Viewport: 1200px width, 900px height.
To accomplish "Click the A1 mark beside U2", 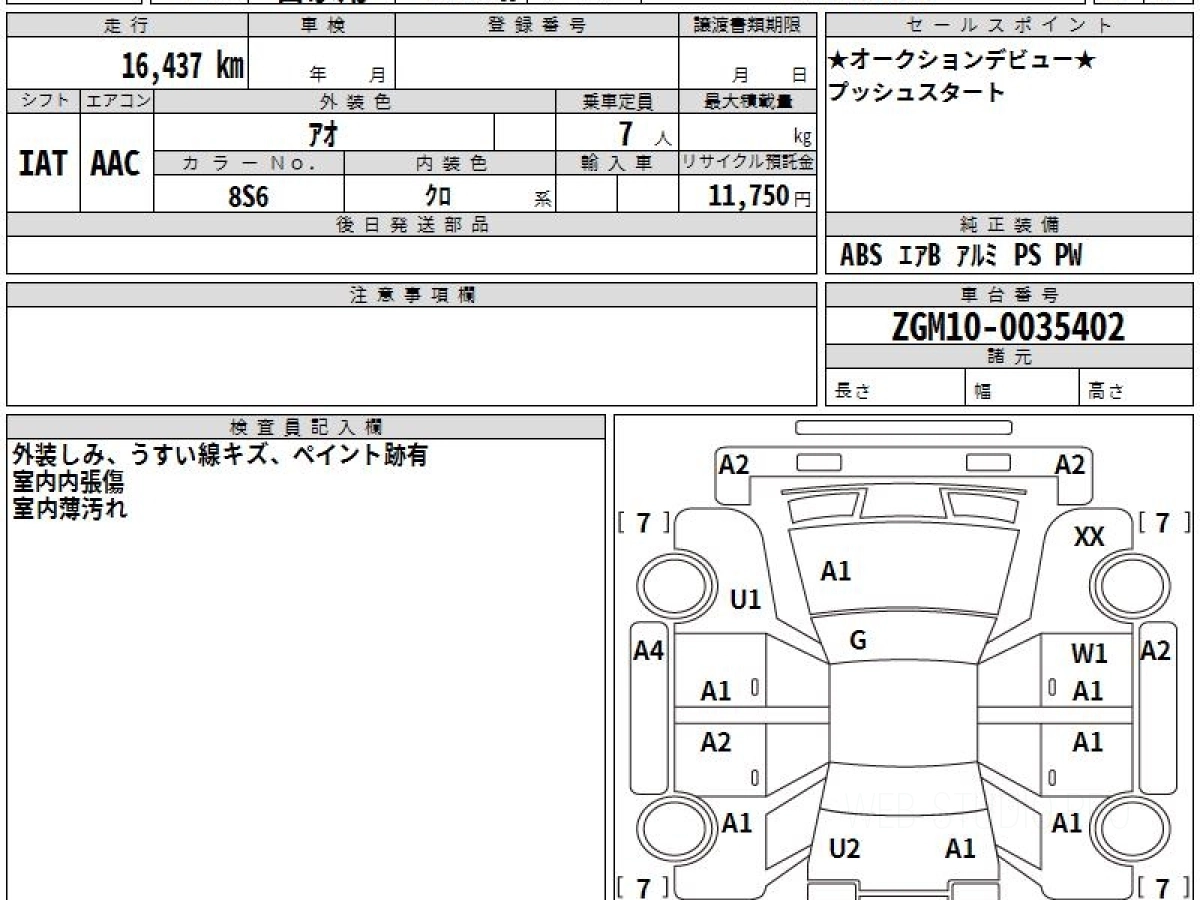I will (960, 849).
